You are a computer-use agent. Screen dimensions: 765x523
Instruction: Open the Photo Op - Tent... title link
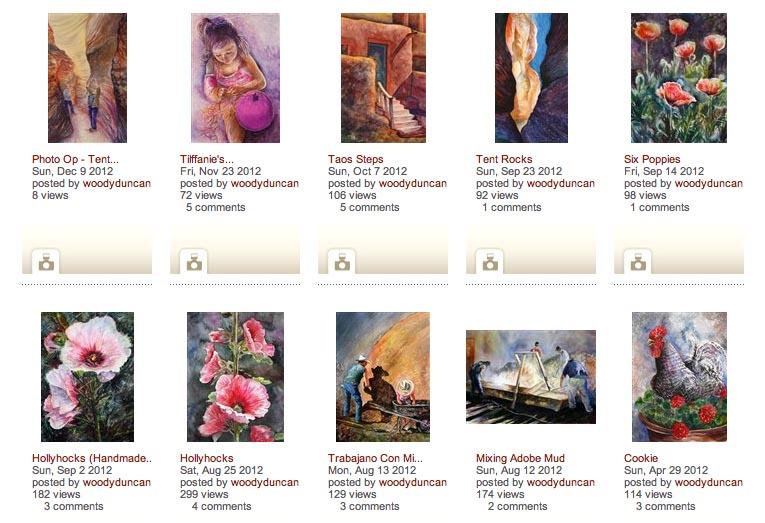click(x=75, y=159)
